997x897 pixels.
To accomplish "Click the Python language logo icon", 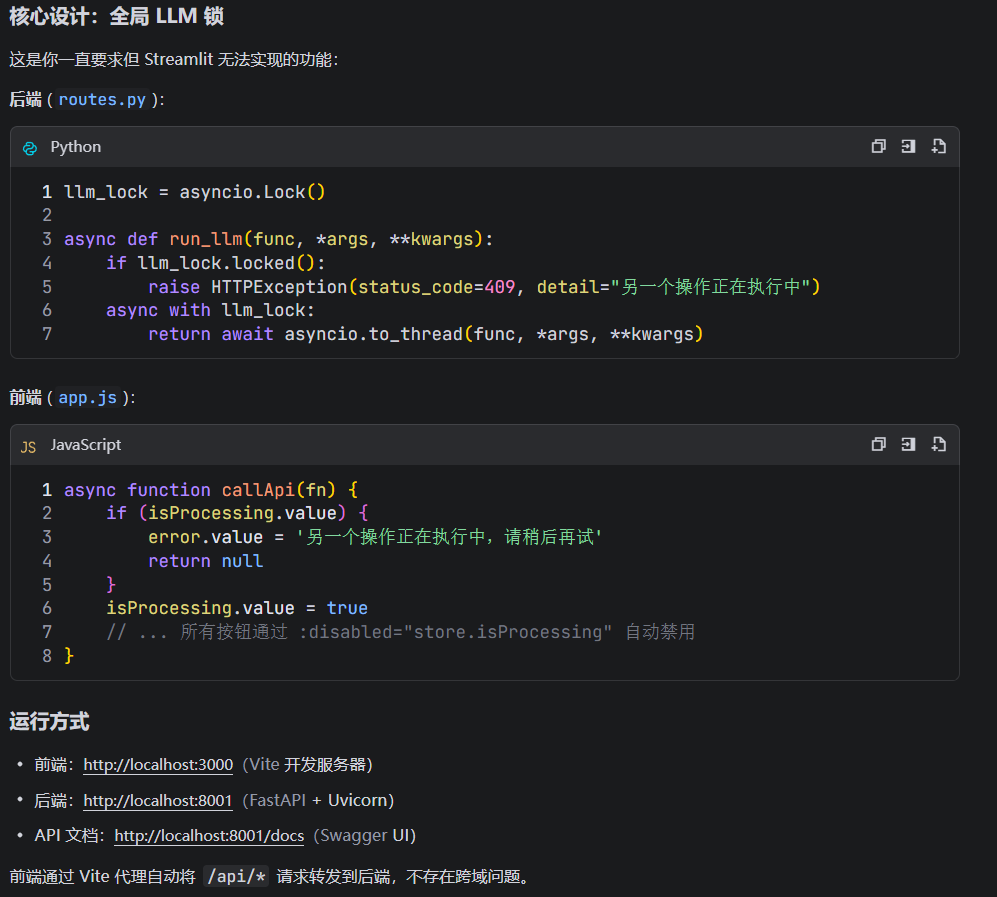I will [29, 147].
